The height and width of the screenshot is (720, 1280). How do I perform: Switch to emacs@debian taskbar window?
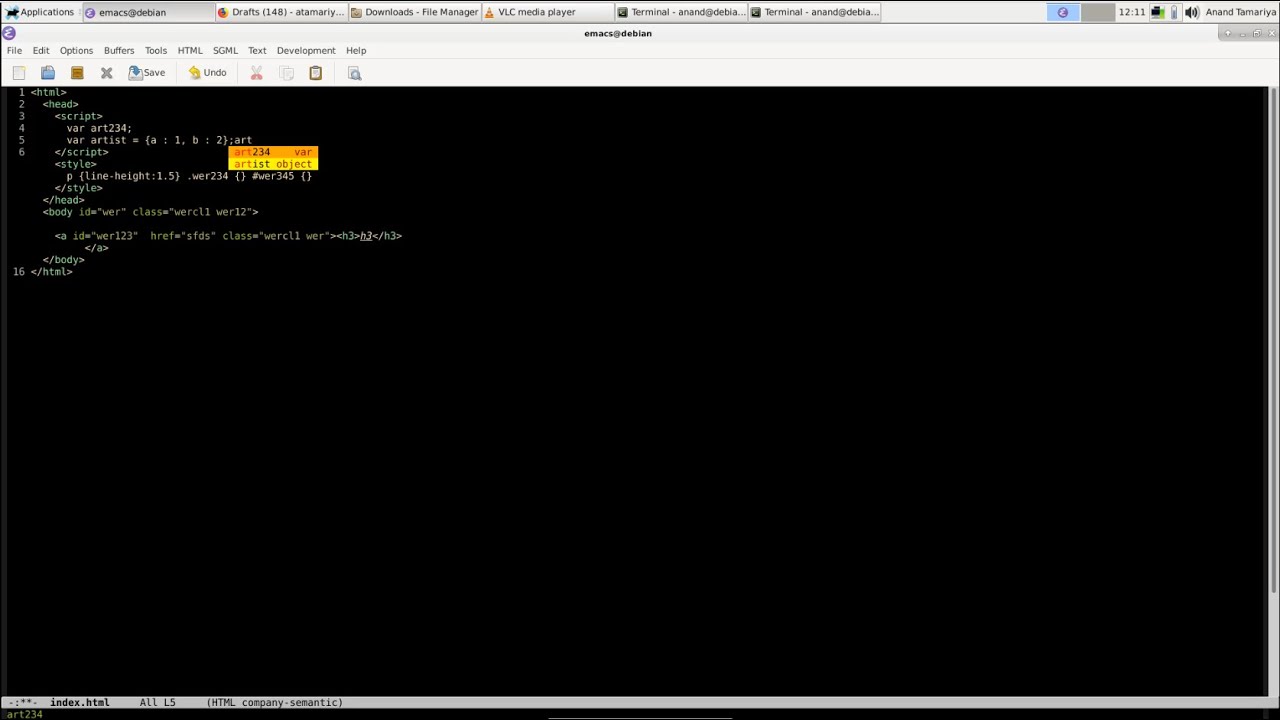[x=147, y=12]
